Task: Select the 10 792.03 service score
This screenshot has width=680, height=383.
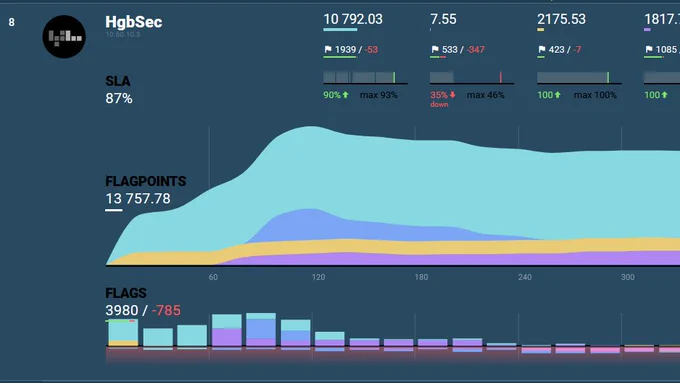Action: [353, 19]
